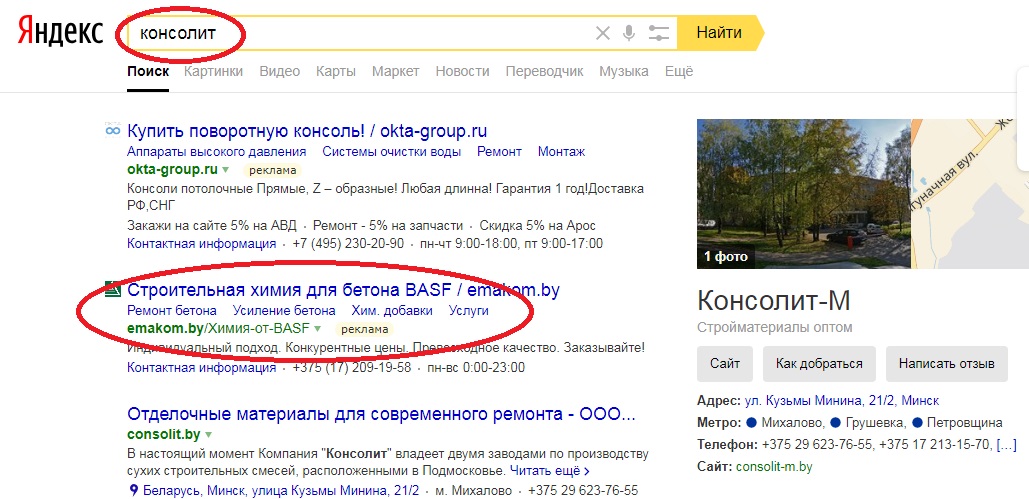
Task: Open the Переводчик tab
Action: 544,71
